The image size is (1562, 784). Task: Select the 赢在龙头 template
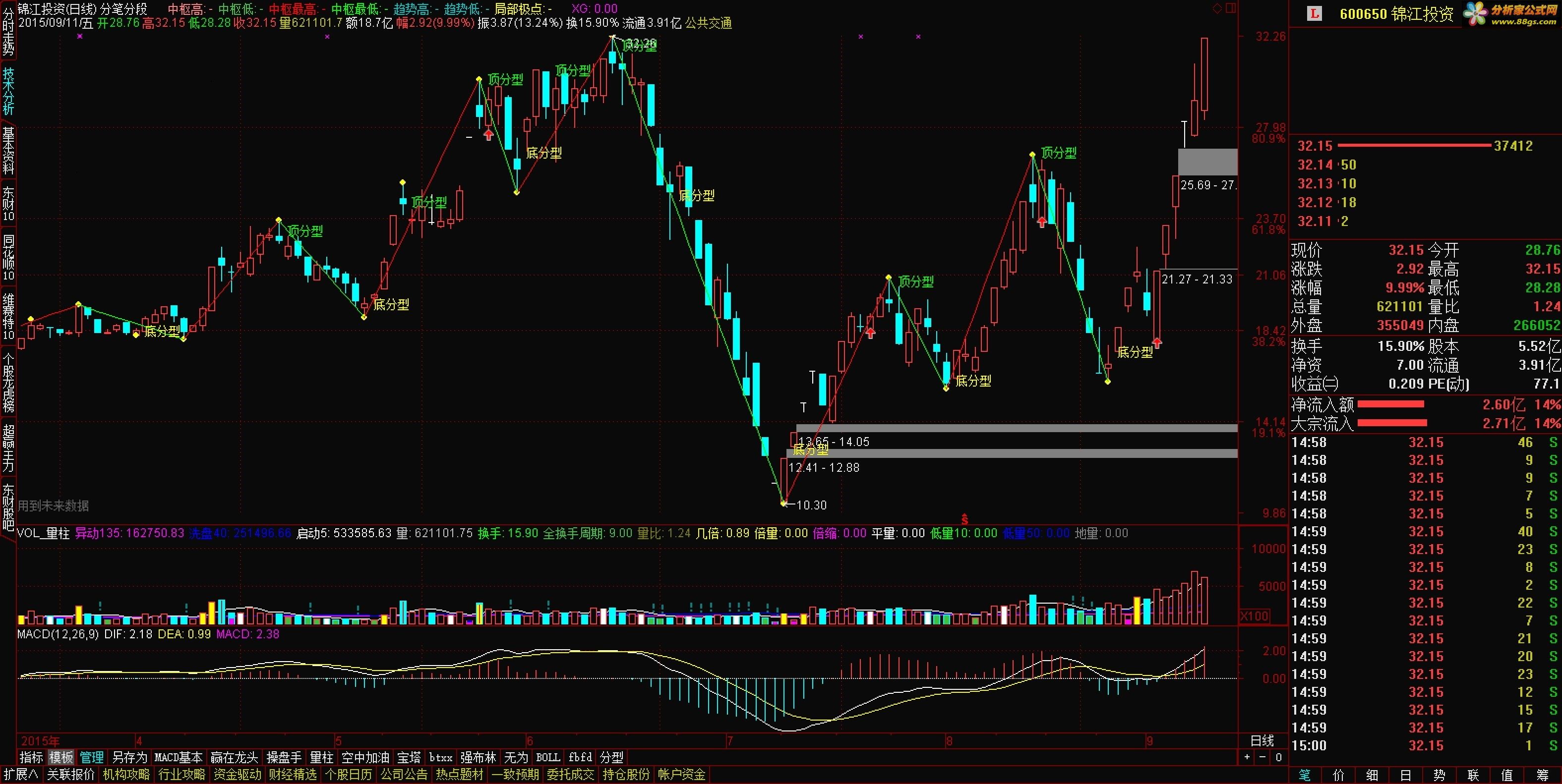tap(234, 757)
